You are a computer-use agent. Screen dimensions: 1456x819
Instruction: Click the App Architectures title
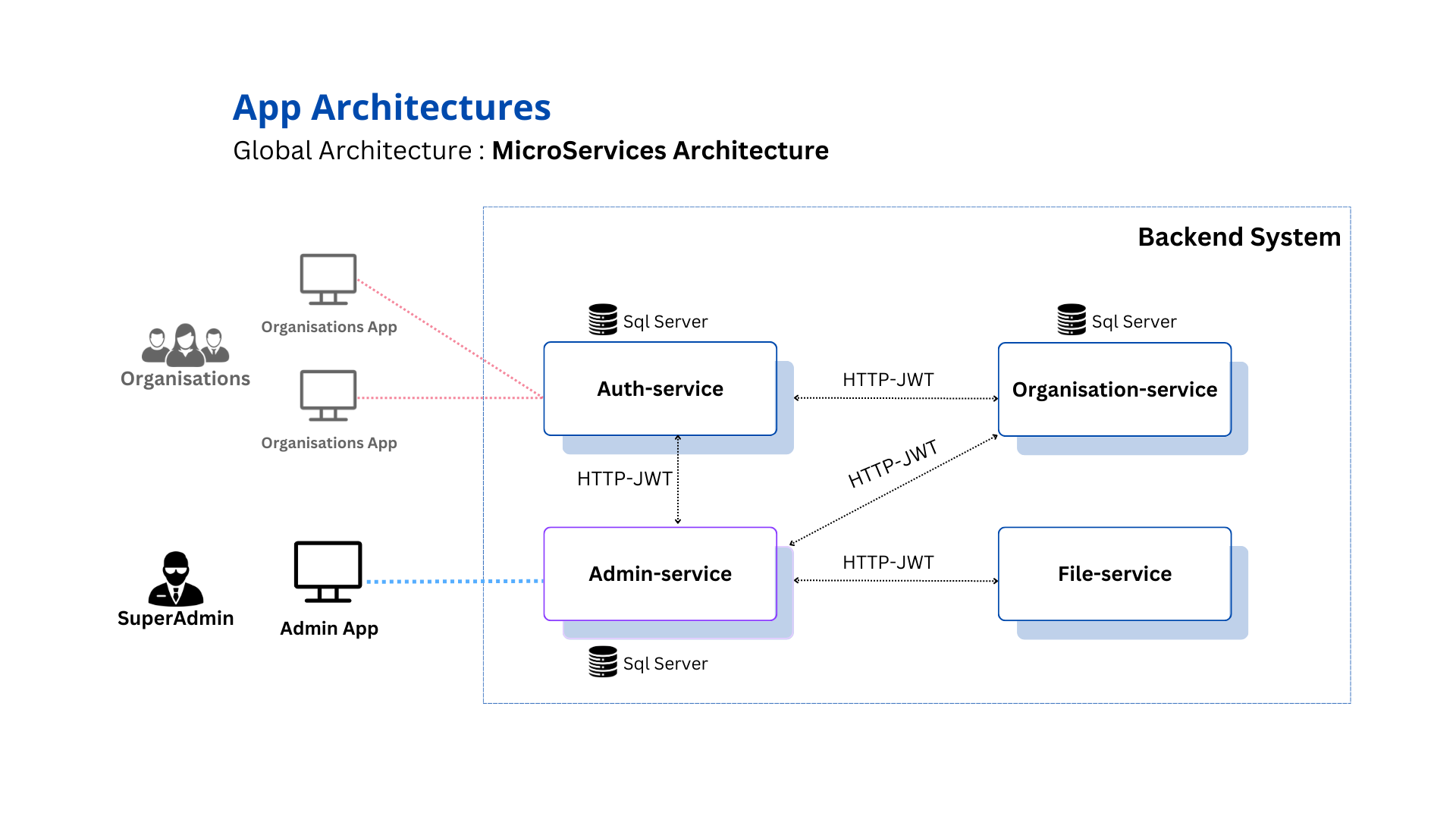tap(392, 108)
